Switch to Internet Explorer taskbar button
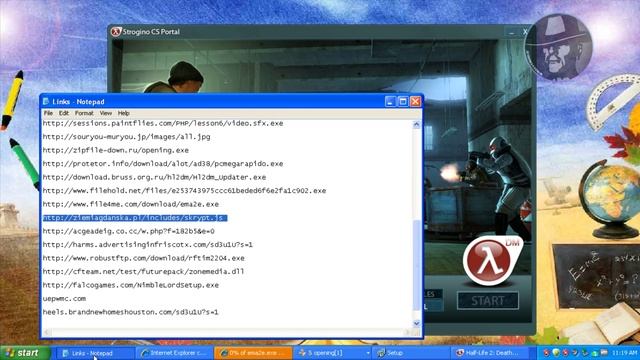Screen dimensions: 640x360 175,353
